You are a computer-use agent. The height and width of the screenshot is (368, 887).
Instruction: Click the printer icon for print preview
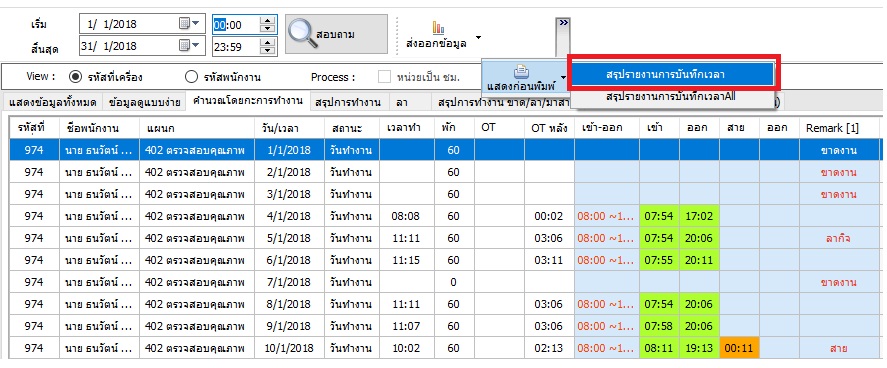click(x=520, y=72)
